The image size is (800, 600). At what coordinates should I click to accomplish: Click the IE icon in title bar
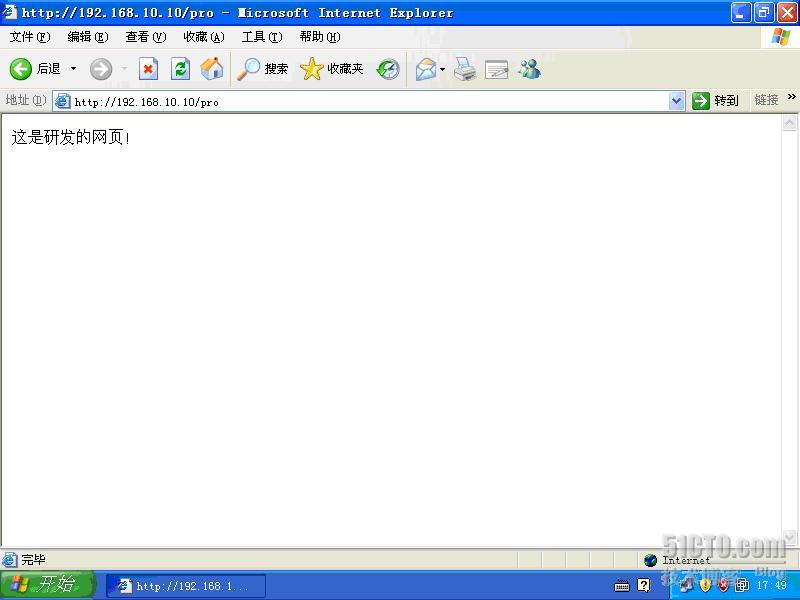pyautogui.click(x=9, y=12)
